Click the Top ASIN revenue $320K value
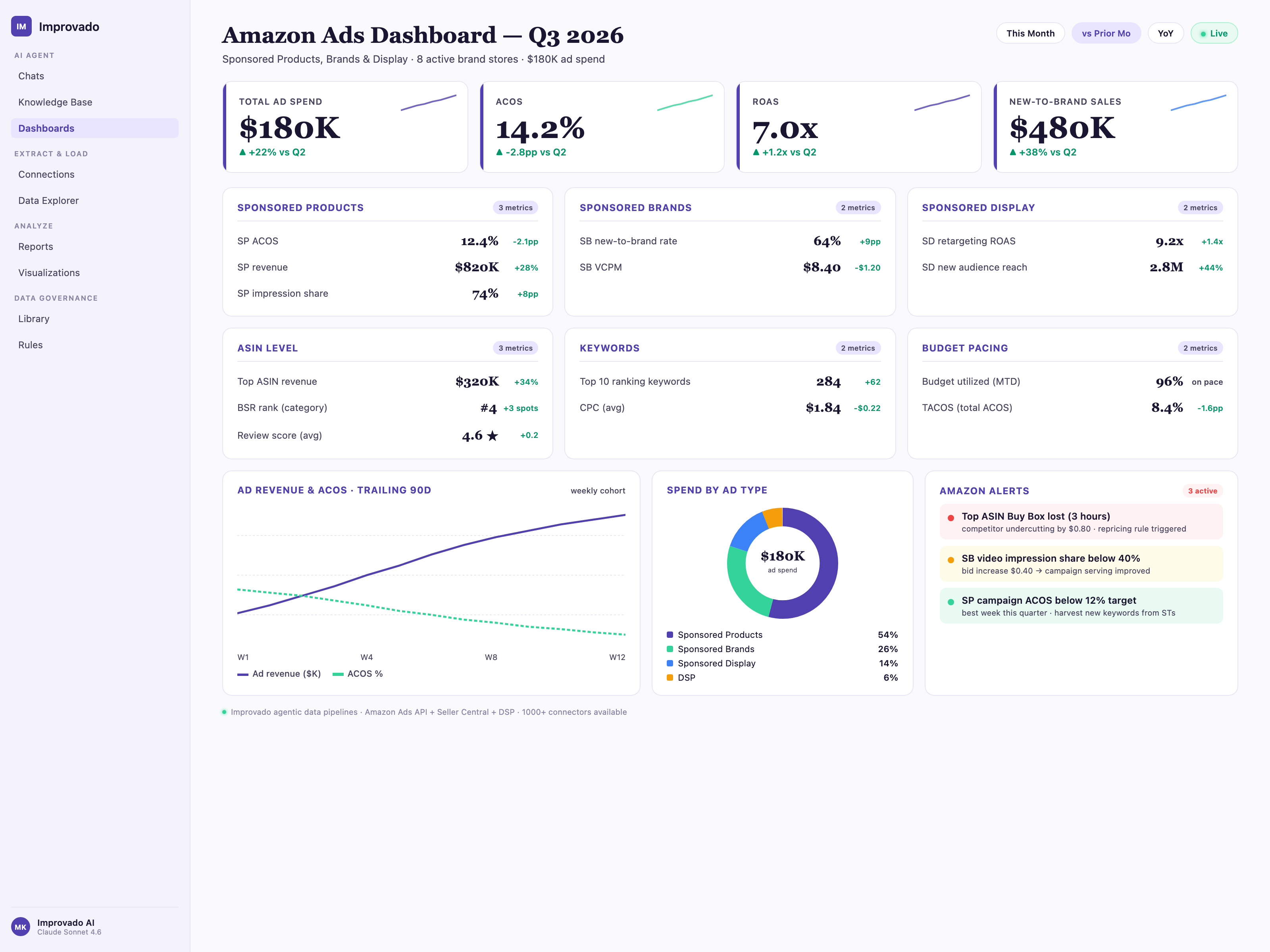 pos(477,382)
